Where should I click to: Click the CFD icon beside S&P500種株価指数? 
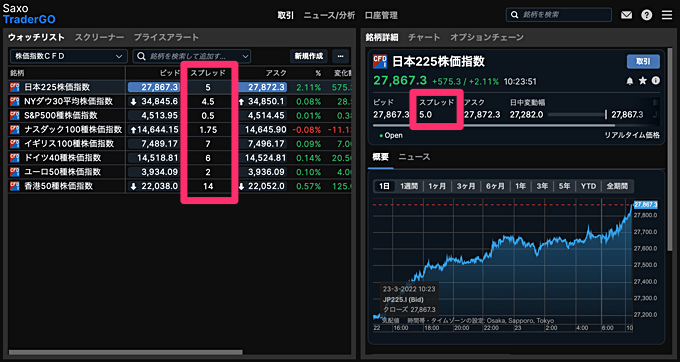(14, 116)
